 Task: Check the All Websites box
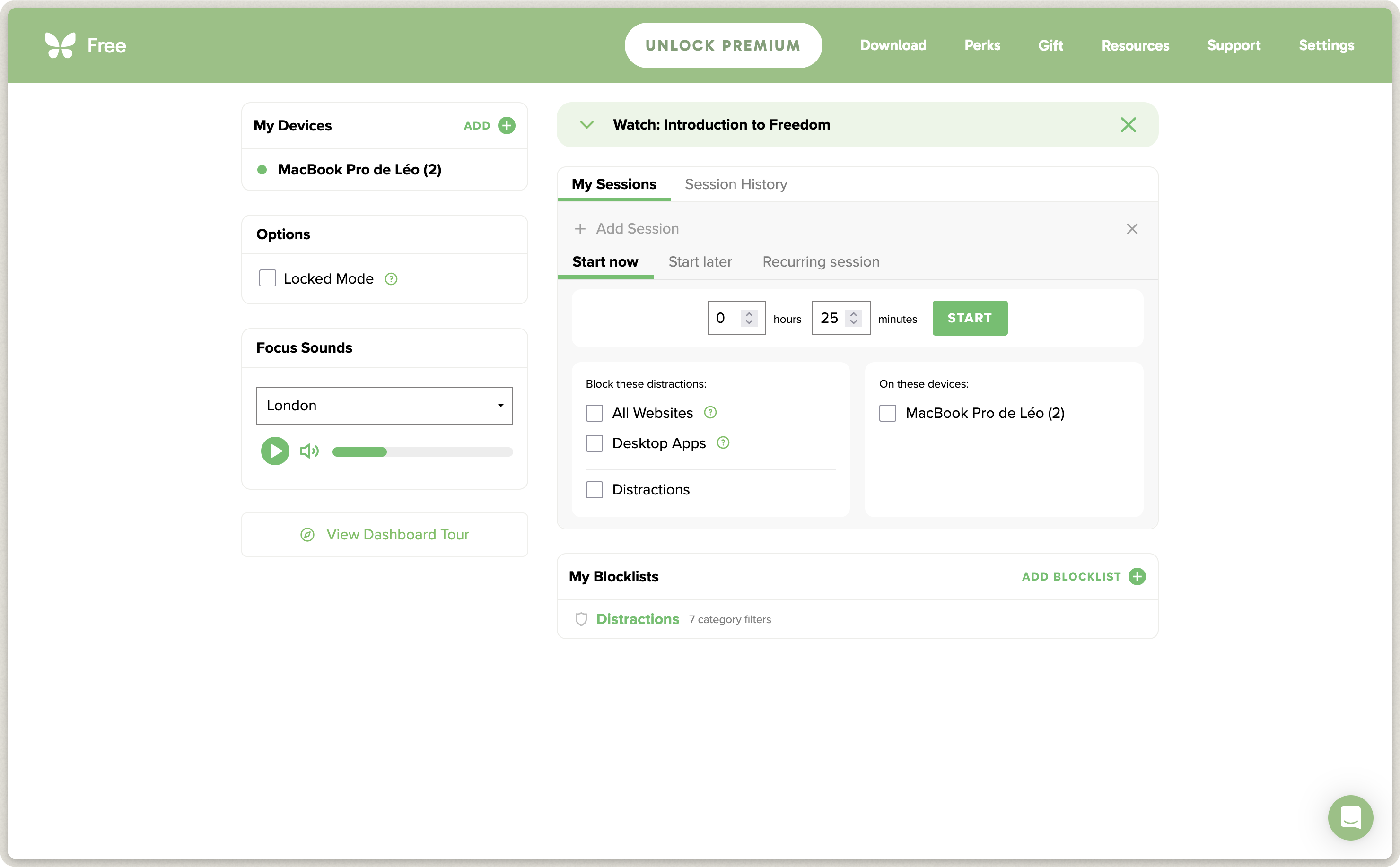point(594,414)
